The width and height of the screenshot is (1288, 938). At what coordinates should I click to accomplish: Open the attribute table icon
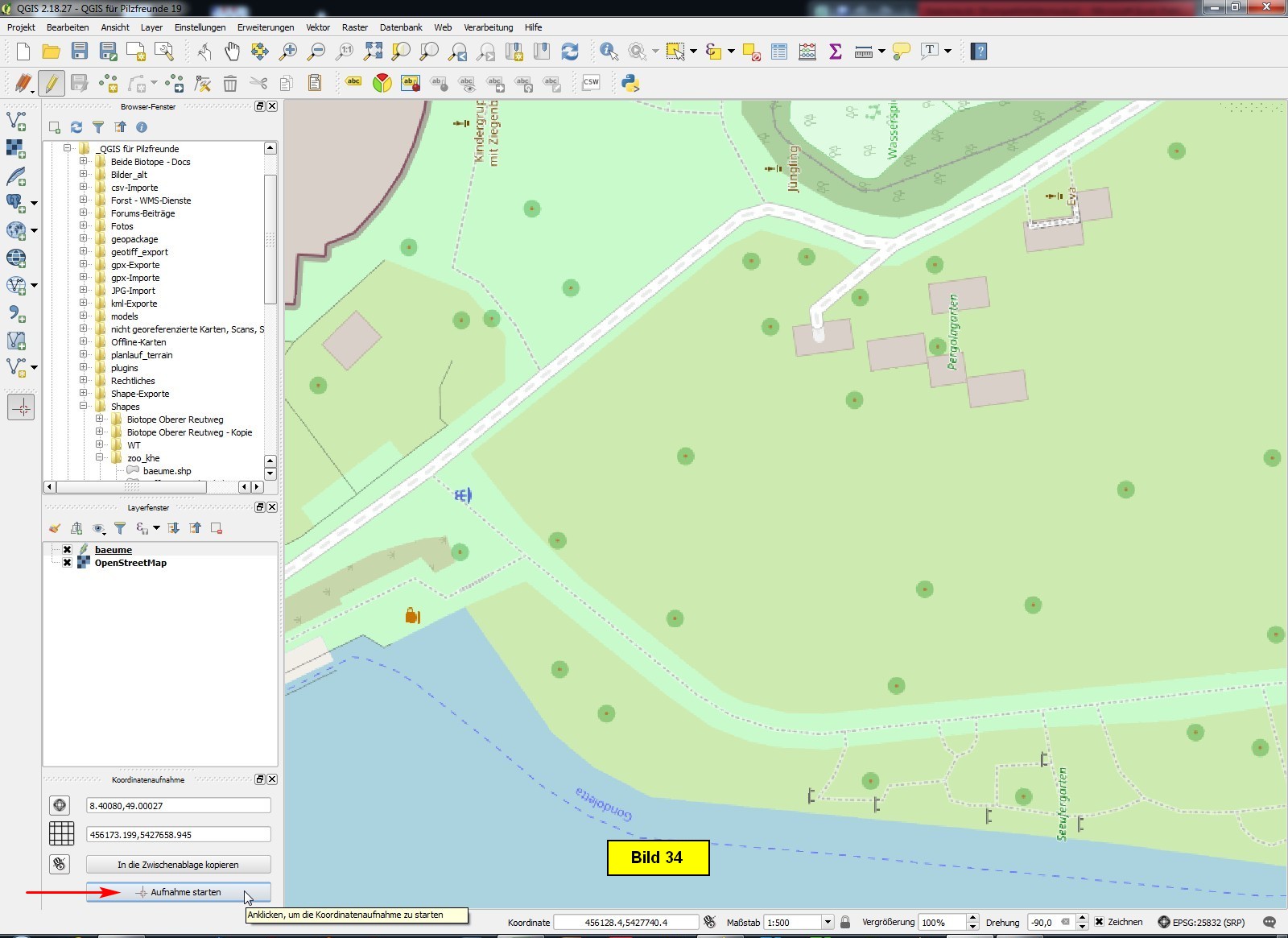click(779, 52)
